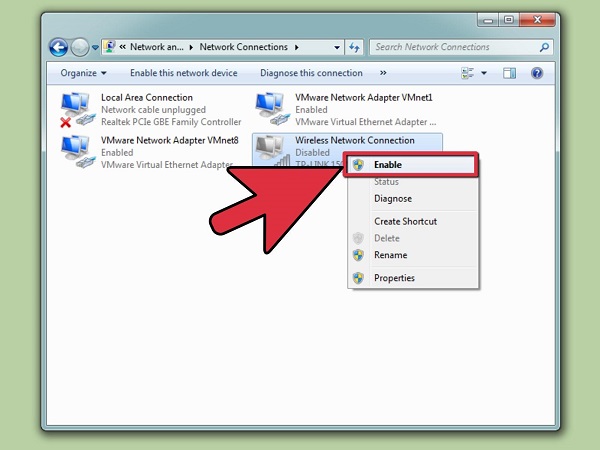600x450 pixels.
Task: Choose Enable from the context menu
Action: (x=388, y=164)
